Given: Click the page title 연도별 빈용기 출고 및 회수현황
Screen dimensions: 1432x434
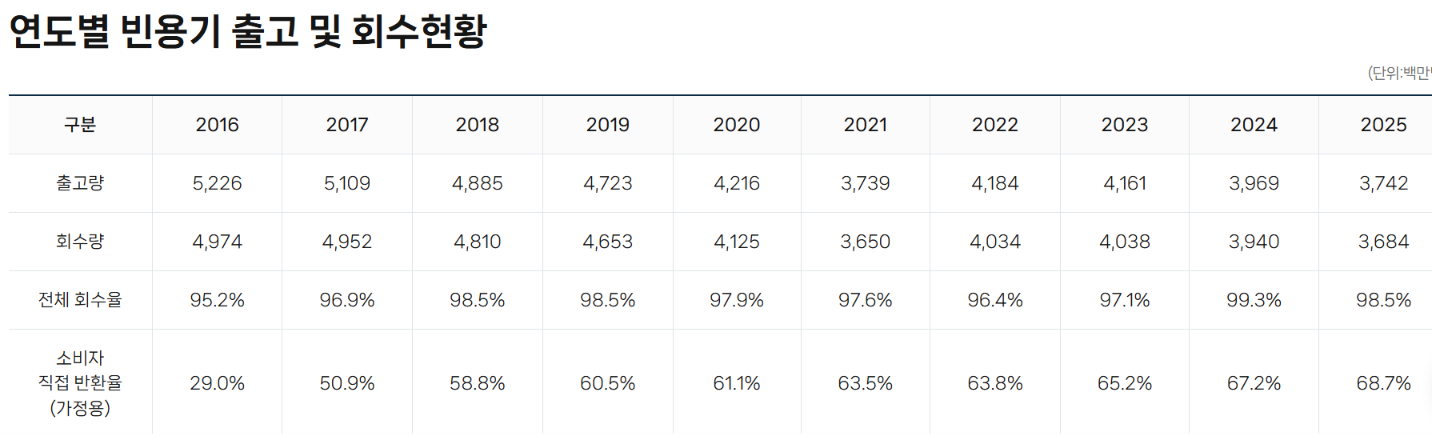Looking at the screenshot, I should pyautogui.click(x=247, y=33).
